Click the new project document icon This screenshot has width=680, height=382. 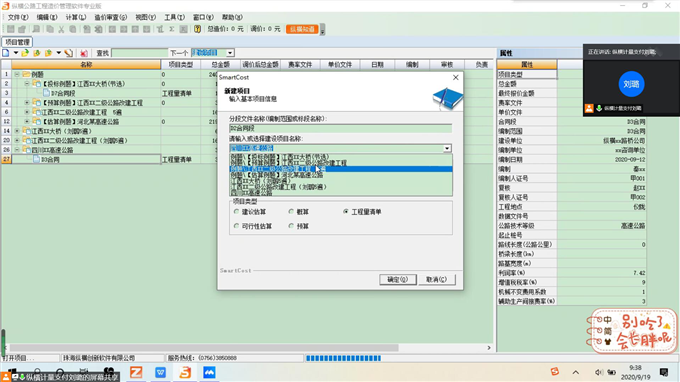[6, 53]
